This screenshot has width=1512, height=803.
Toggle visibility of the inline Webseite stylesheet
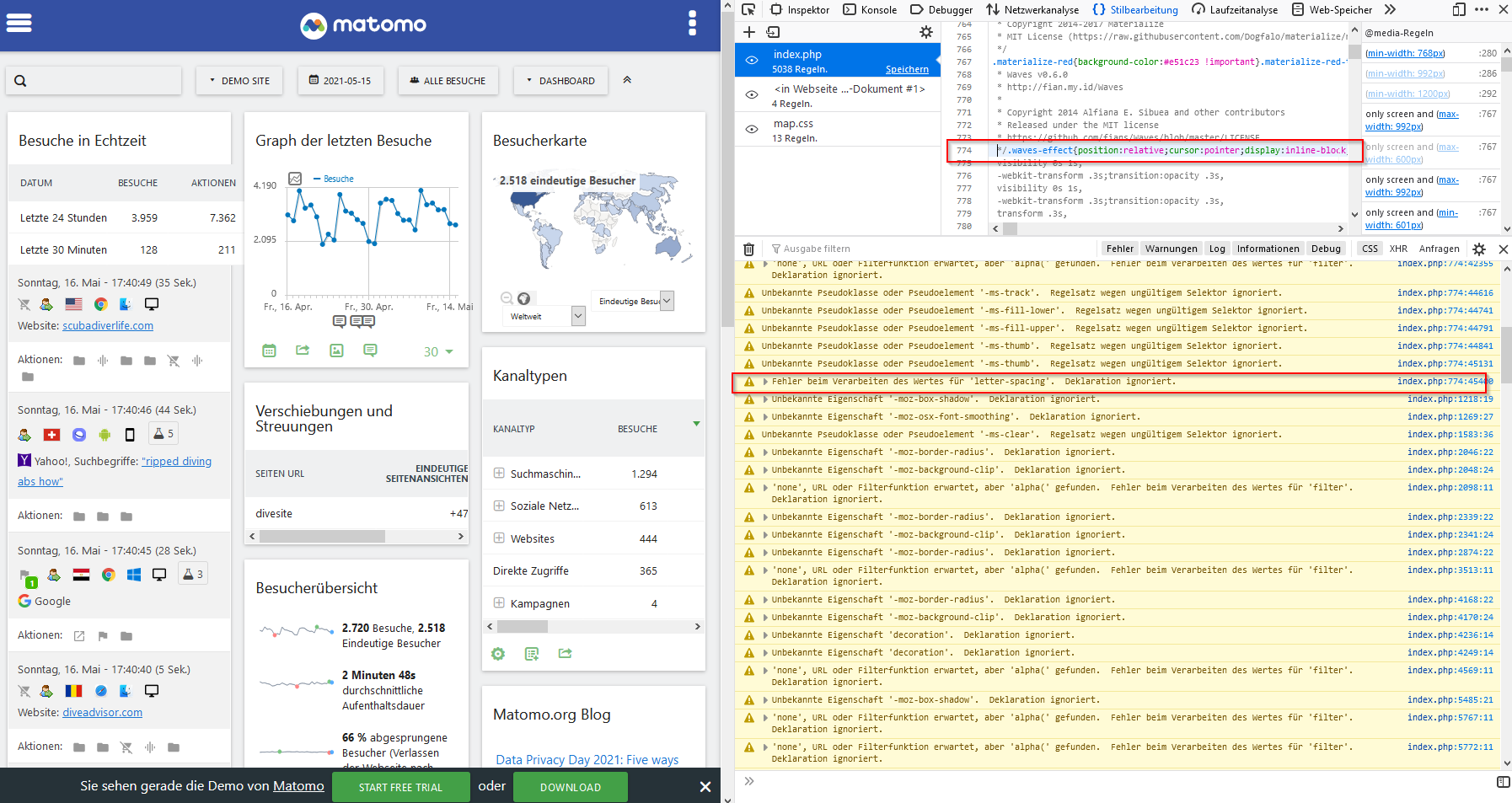point(752,95)
